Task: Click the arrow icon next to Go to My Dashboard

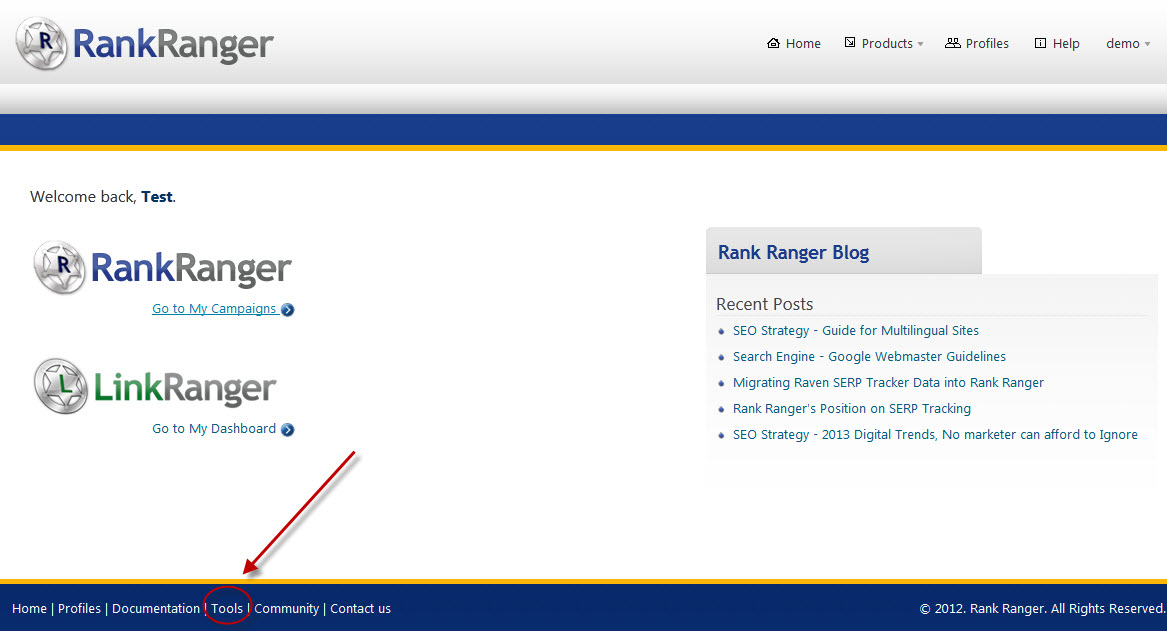Action: [287, 429]
